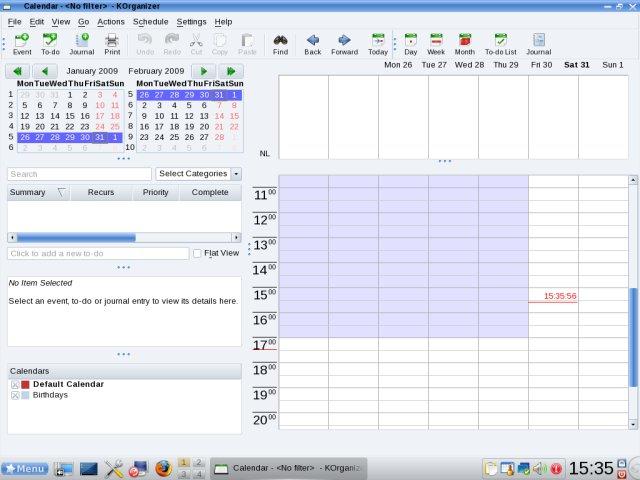Open the Actions menu
This screenshot has width=640, height=480.
111,21
